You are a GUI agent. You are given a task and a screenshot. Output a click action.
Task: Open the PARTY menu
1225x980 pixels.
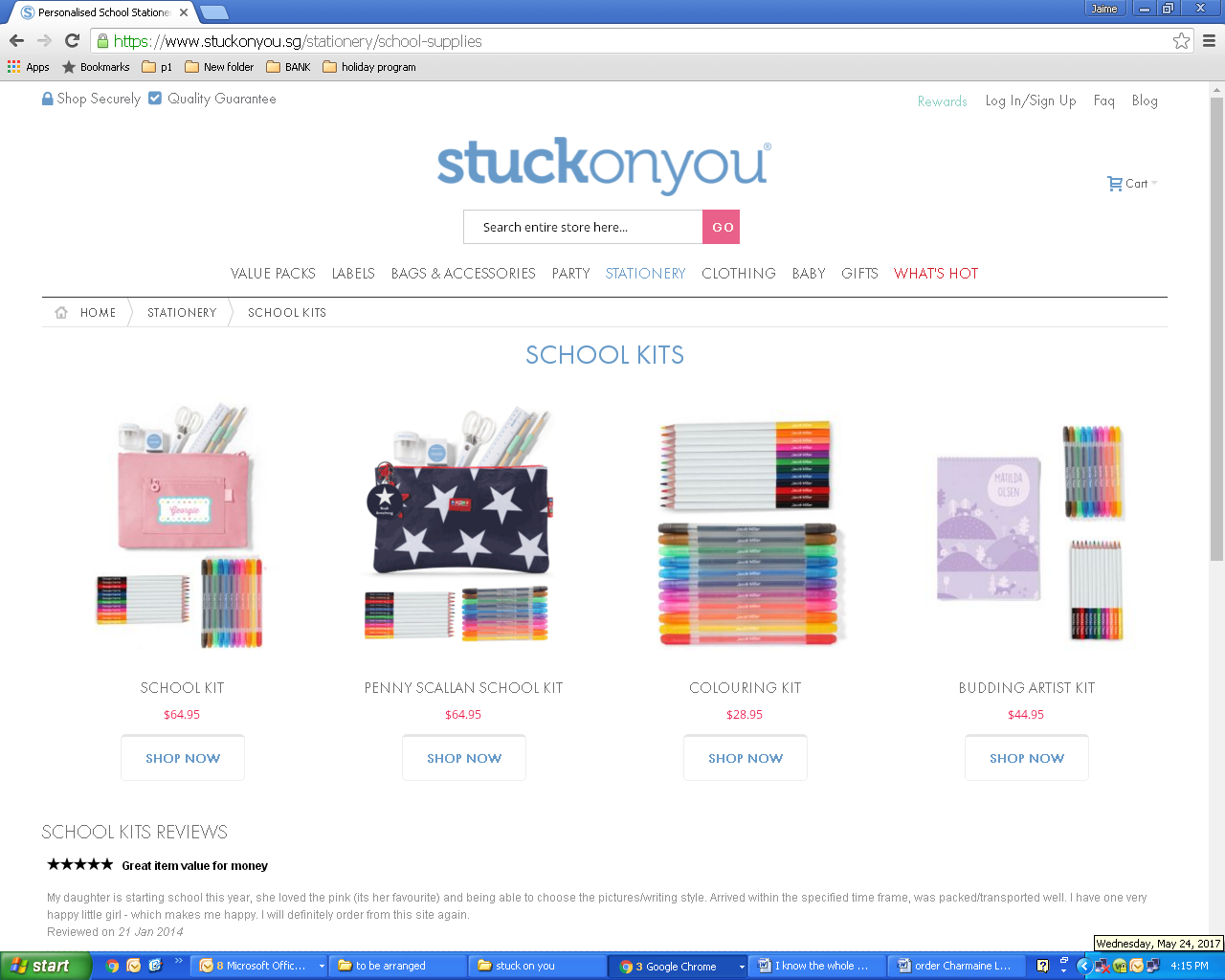coord(570,274)
